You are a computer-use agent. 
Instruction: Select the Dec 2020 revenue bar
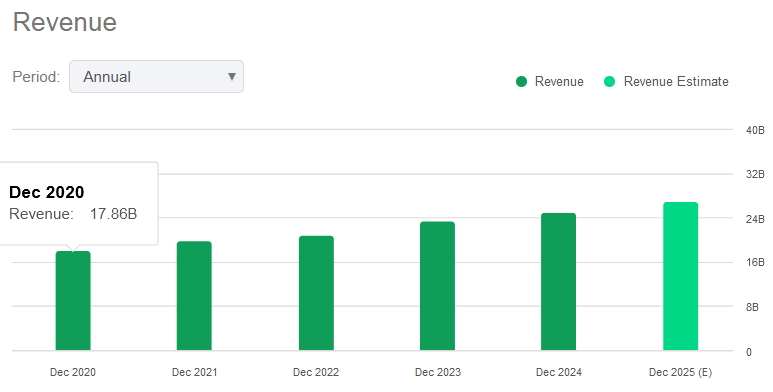point(73,301)
